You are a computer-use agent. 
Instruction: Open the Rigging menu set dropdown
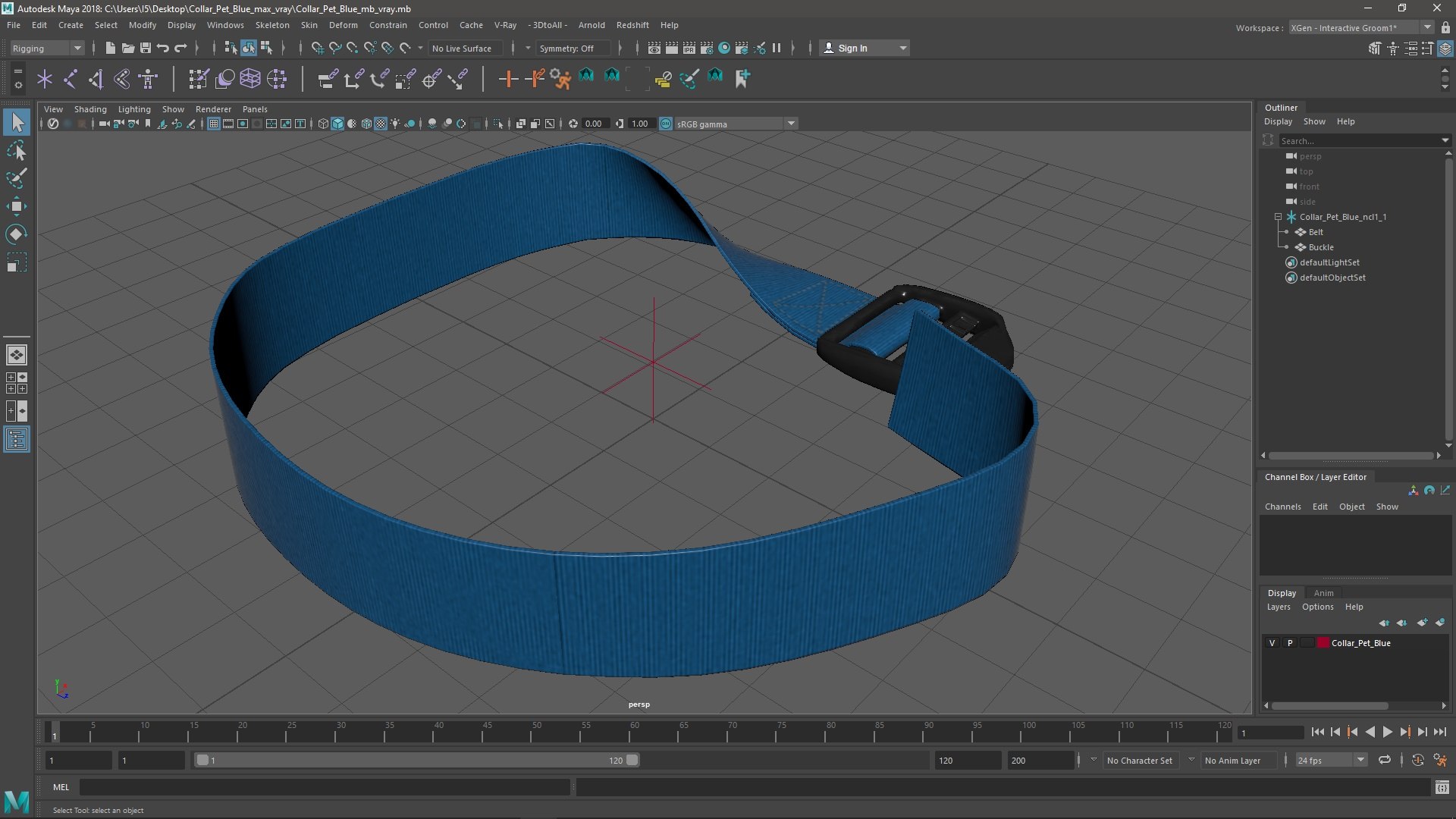pos(47,48)
